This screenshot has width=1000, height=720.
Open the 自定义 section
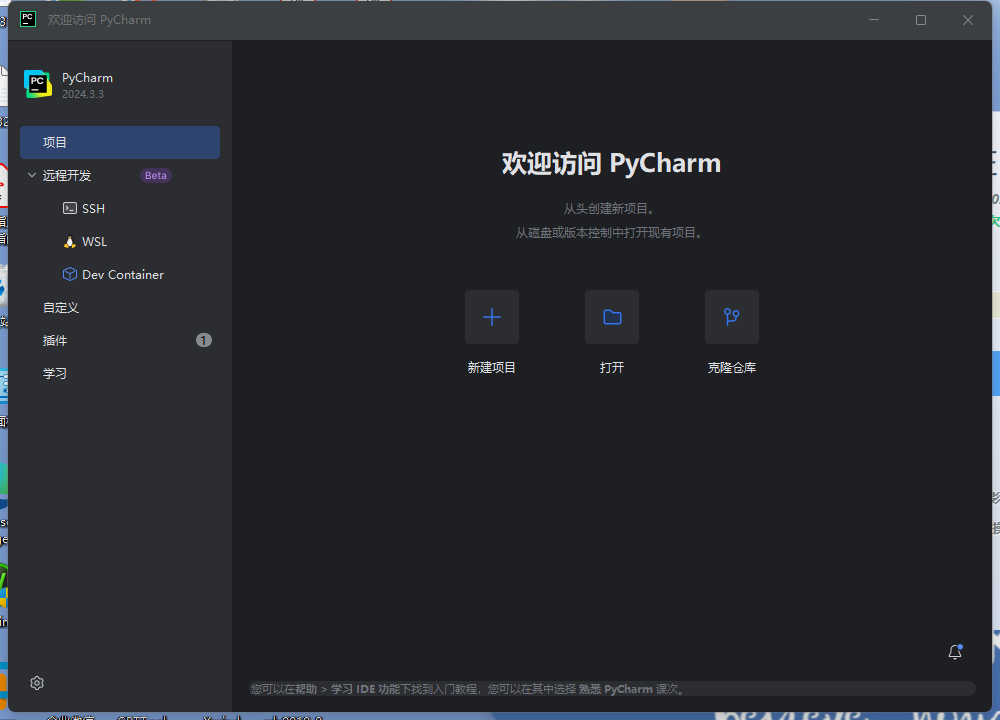point(61,308)
